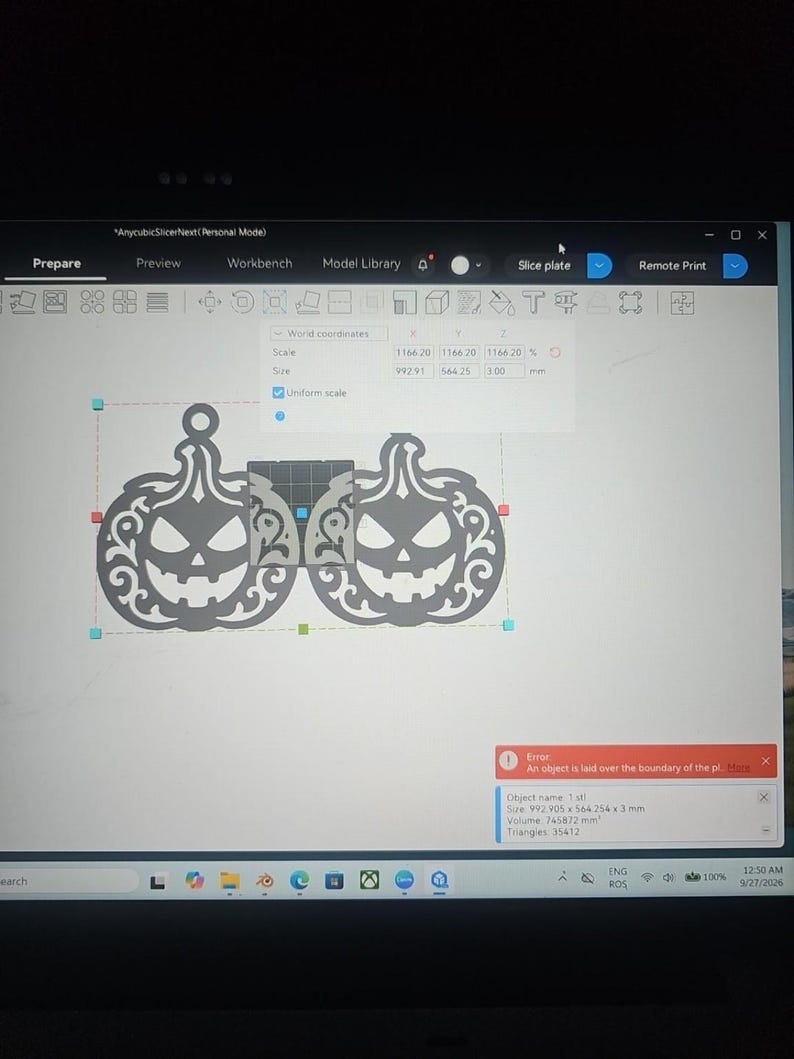794x1059 pixels.
Task: Select the Lay on Face tool
Action: coord(307,302)
